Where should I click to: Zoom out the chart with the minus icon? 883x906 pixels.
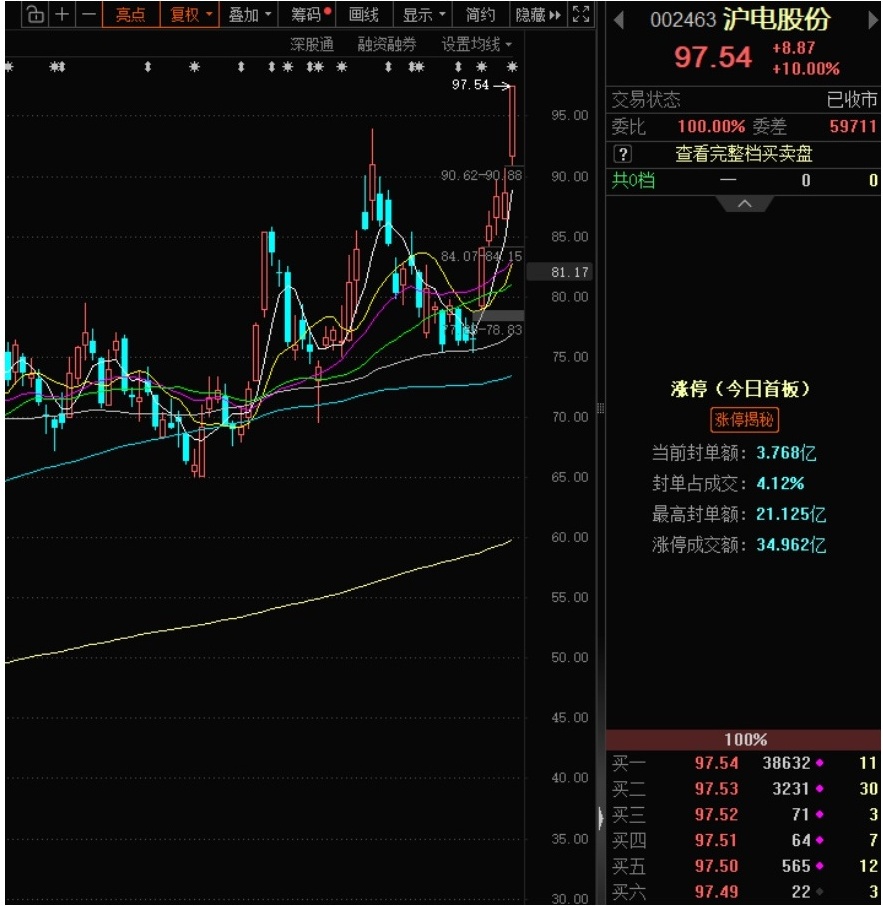pos(88,14)
